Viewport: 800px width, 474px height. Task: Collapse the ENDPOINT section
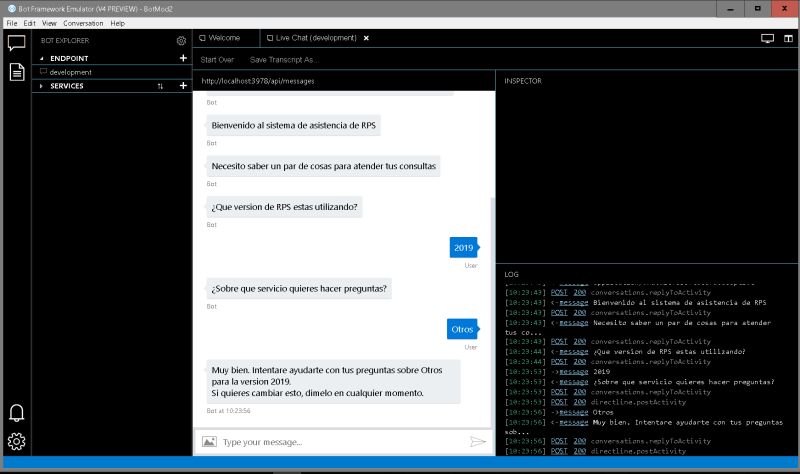coord(42,59)
